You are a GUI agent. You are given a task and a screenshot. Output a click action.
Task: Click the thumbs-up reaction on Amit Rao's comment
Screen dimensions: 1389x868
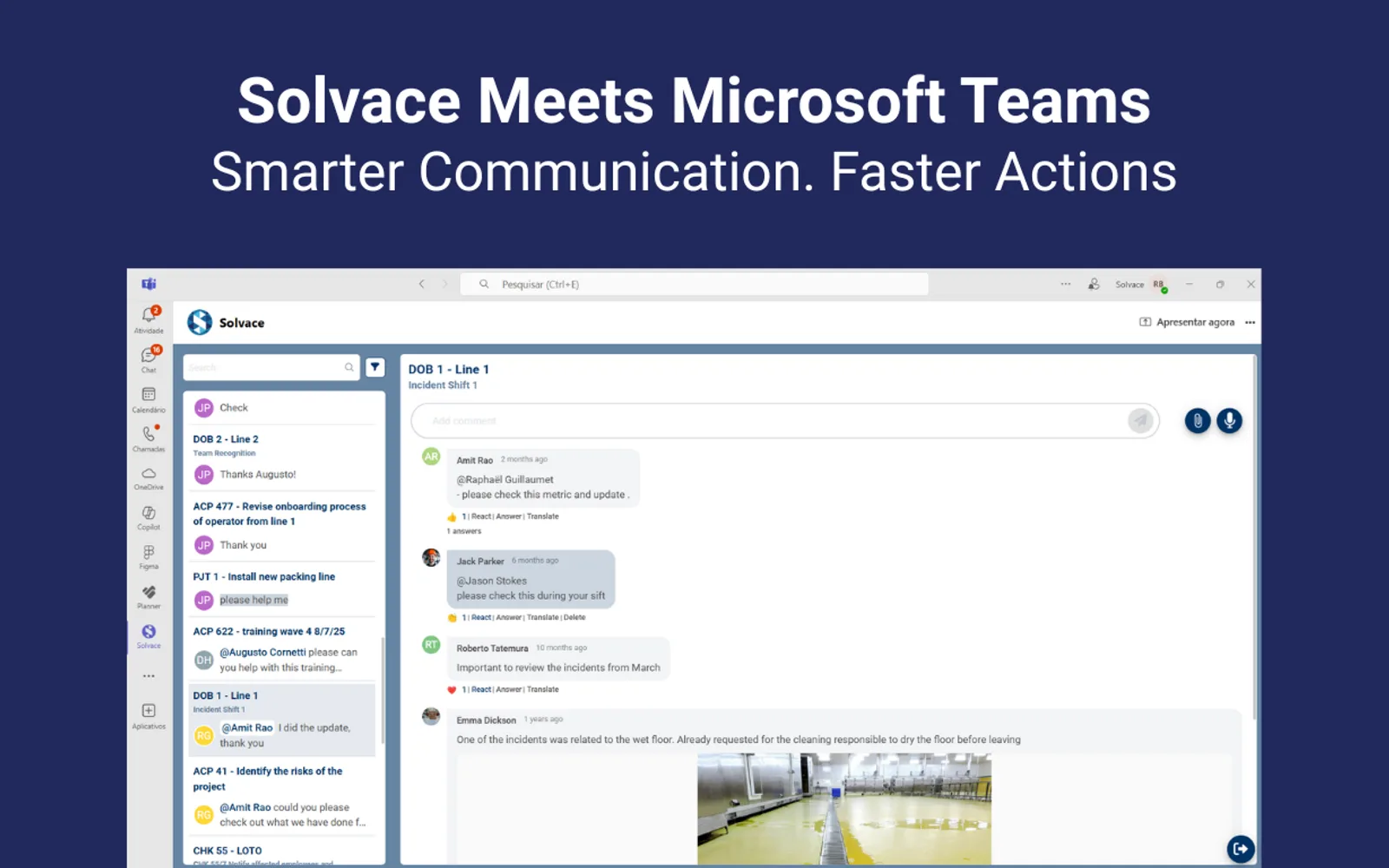click(451, 516)
